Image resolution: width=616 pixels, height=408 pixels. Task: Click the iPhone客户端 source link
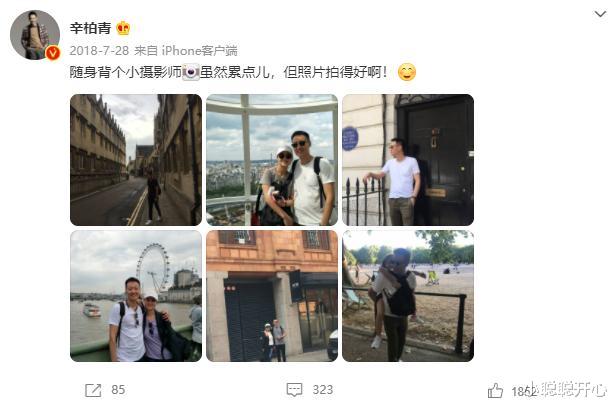200,50
